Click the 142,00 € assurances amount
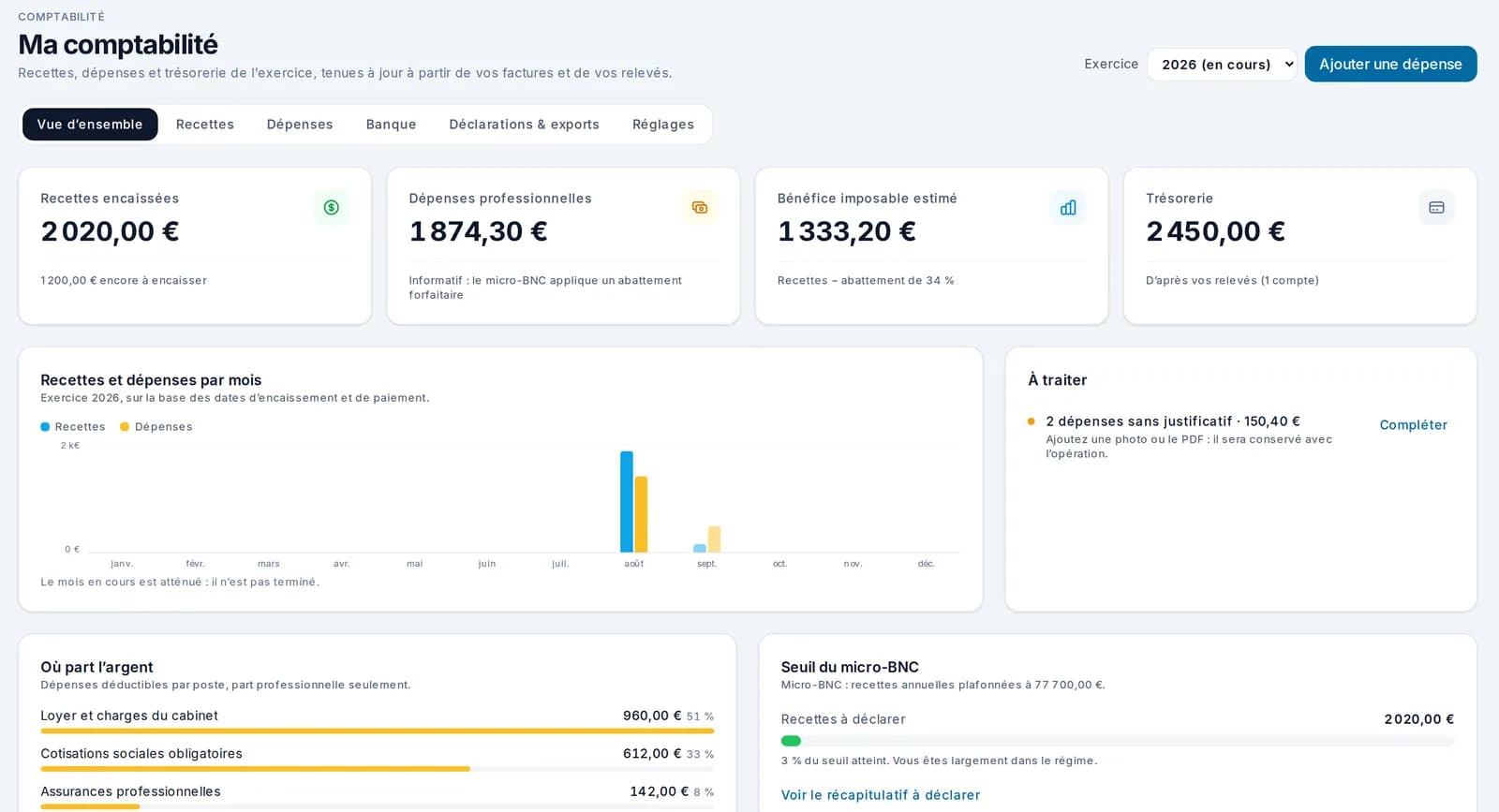Screen dimensions: 1499x812 (x=659, y=792)
